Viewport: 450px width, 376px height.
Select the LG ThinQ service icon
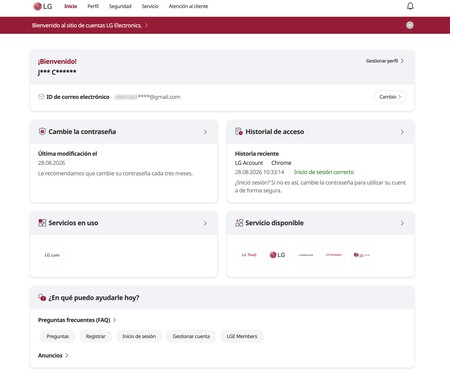pyautogui.click(x=249, y=255)
